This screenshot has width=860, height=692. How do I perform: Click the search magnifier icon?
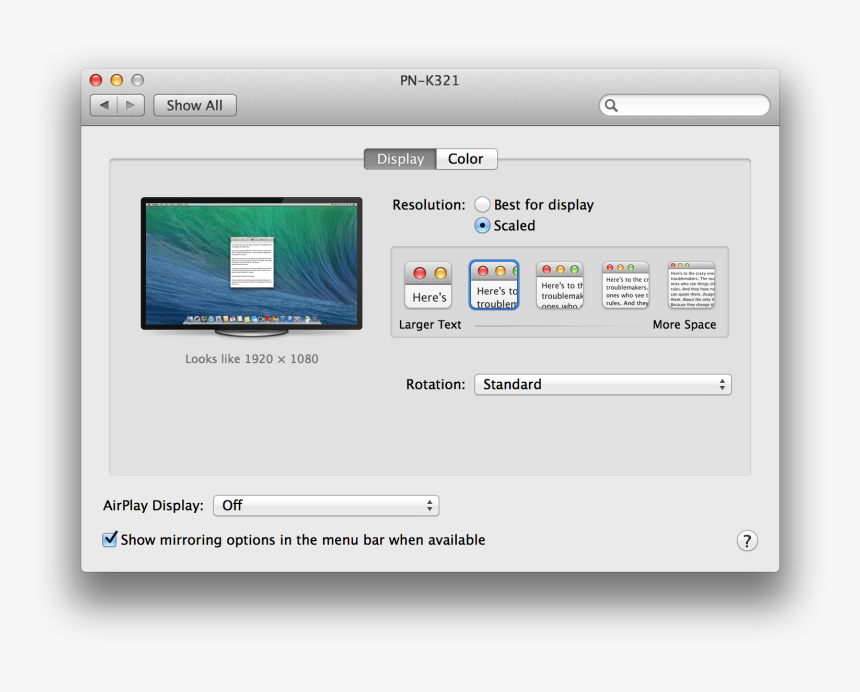click(612, 106)
